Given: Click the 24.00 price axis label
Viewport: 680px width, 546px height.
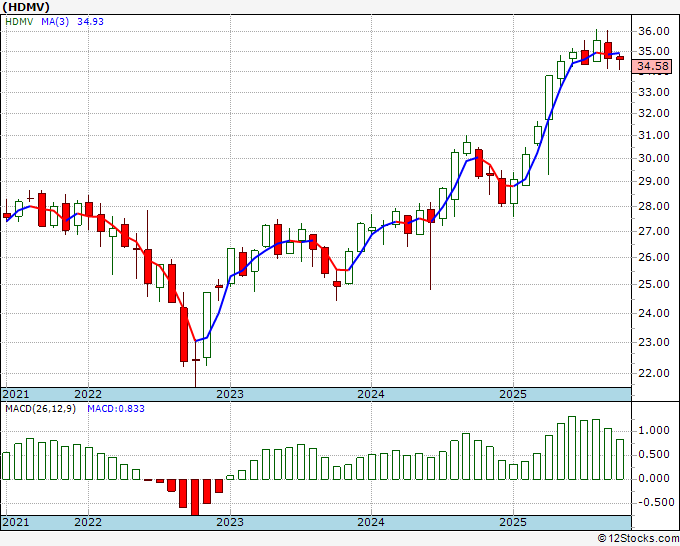Looking at the screenshot, I should [654, 313].
